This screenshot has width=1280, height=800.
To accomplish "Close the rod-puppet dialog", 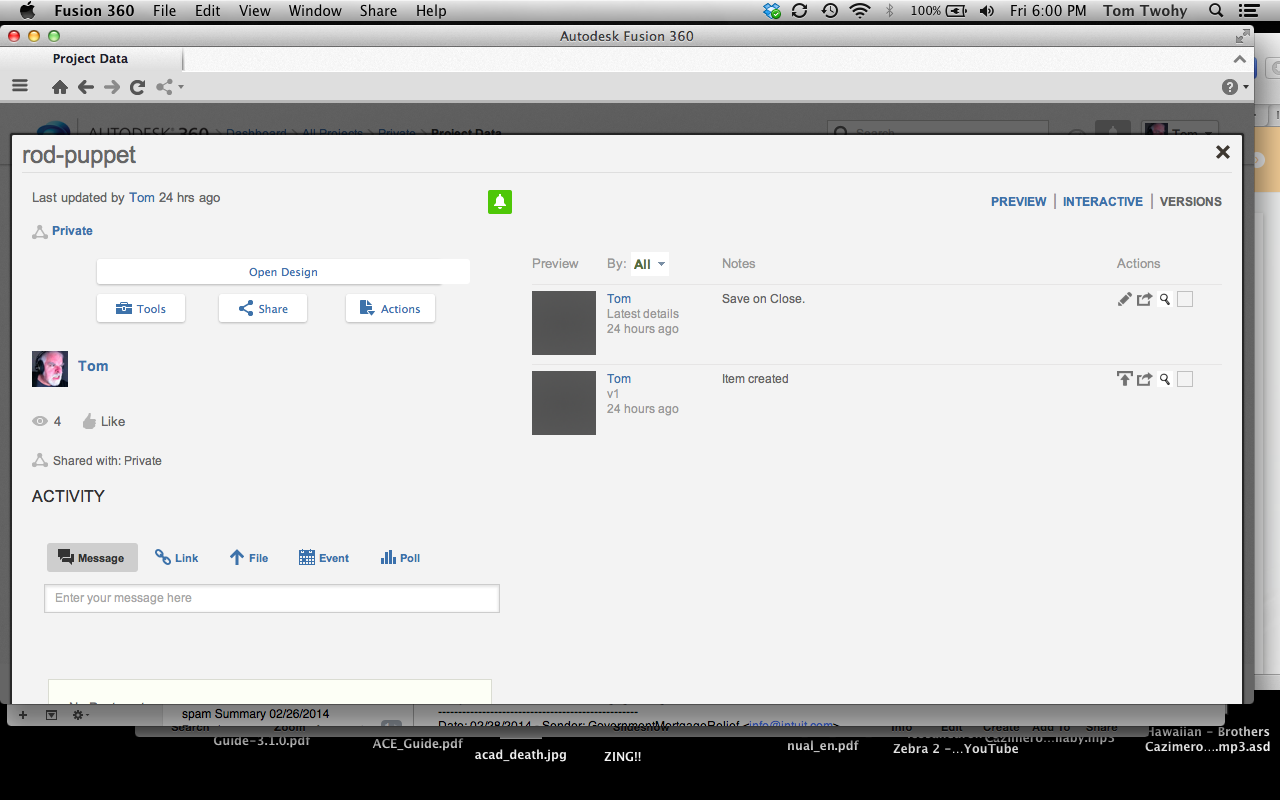I will 1222,152.
